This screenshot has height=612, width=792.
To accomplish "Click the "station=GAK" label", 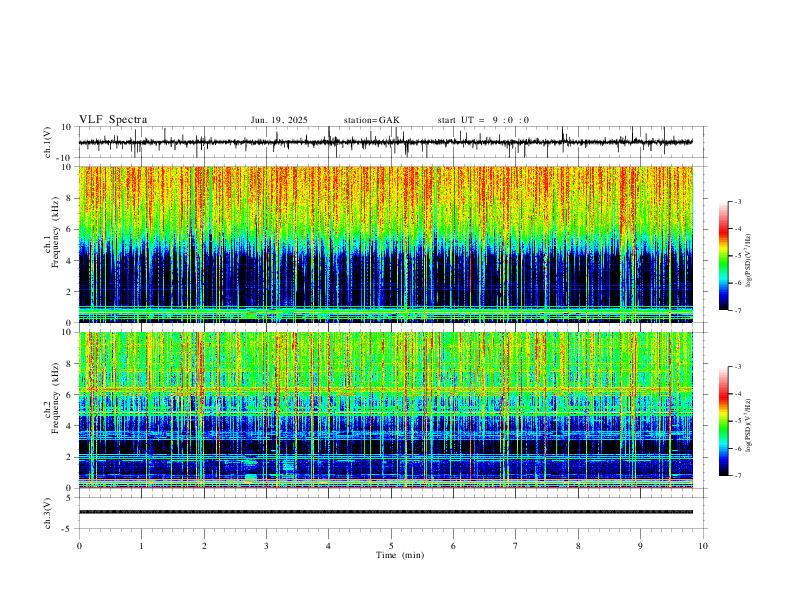I will tap(371, 120).
